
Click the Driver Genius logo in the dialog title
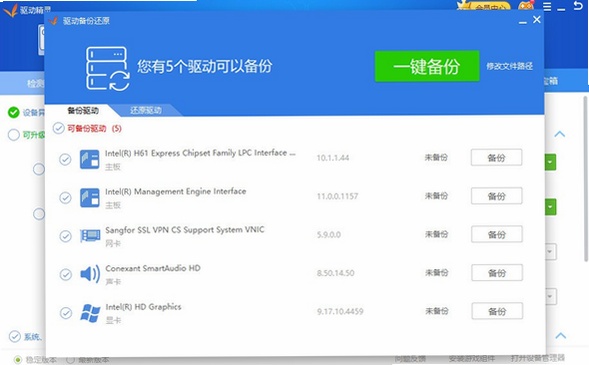[x=53, y=20]
